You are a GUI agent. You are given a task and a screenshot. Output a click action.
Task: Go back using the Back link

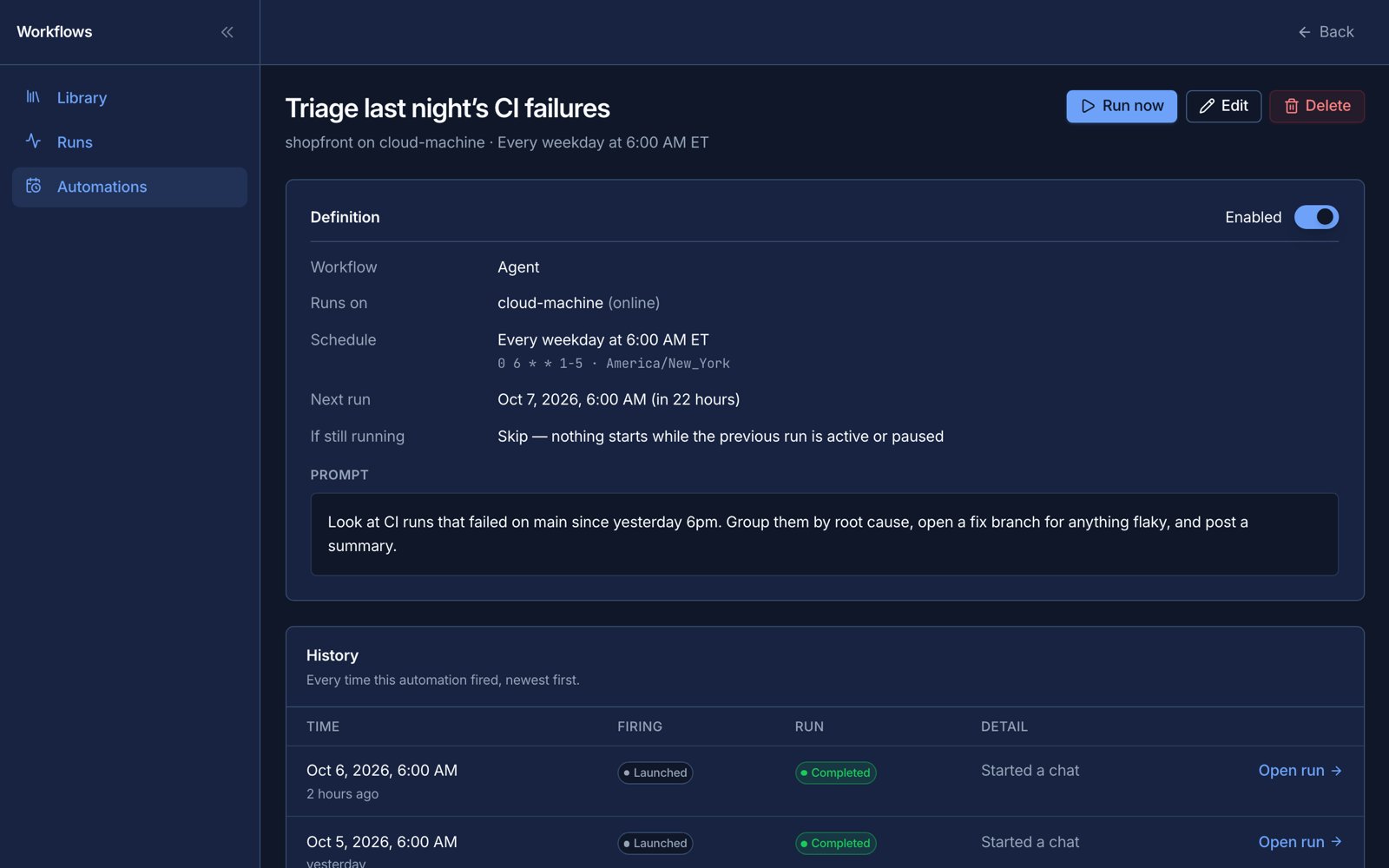(x=1326, y=32)
